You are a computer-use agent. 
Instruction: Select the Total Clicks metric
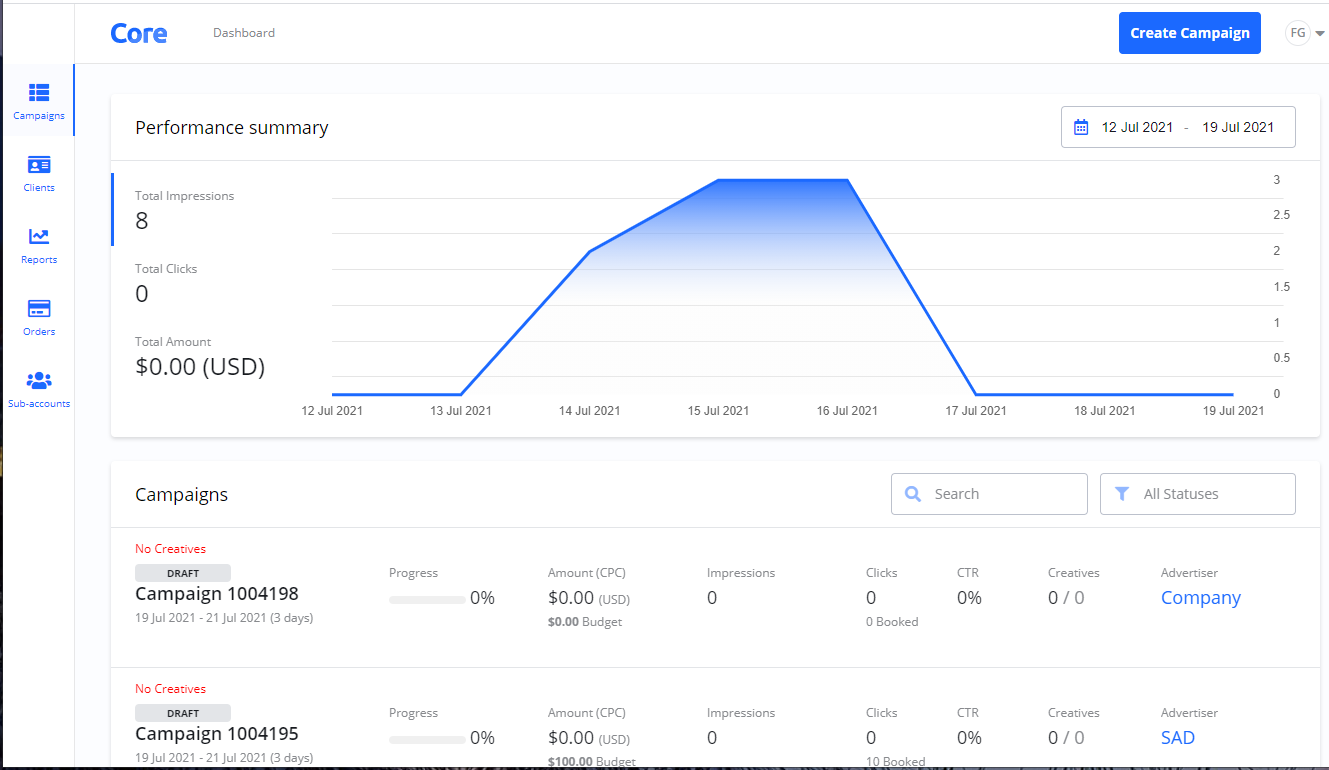tap(166, 283)
